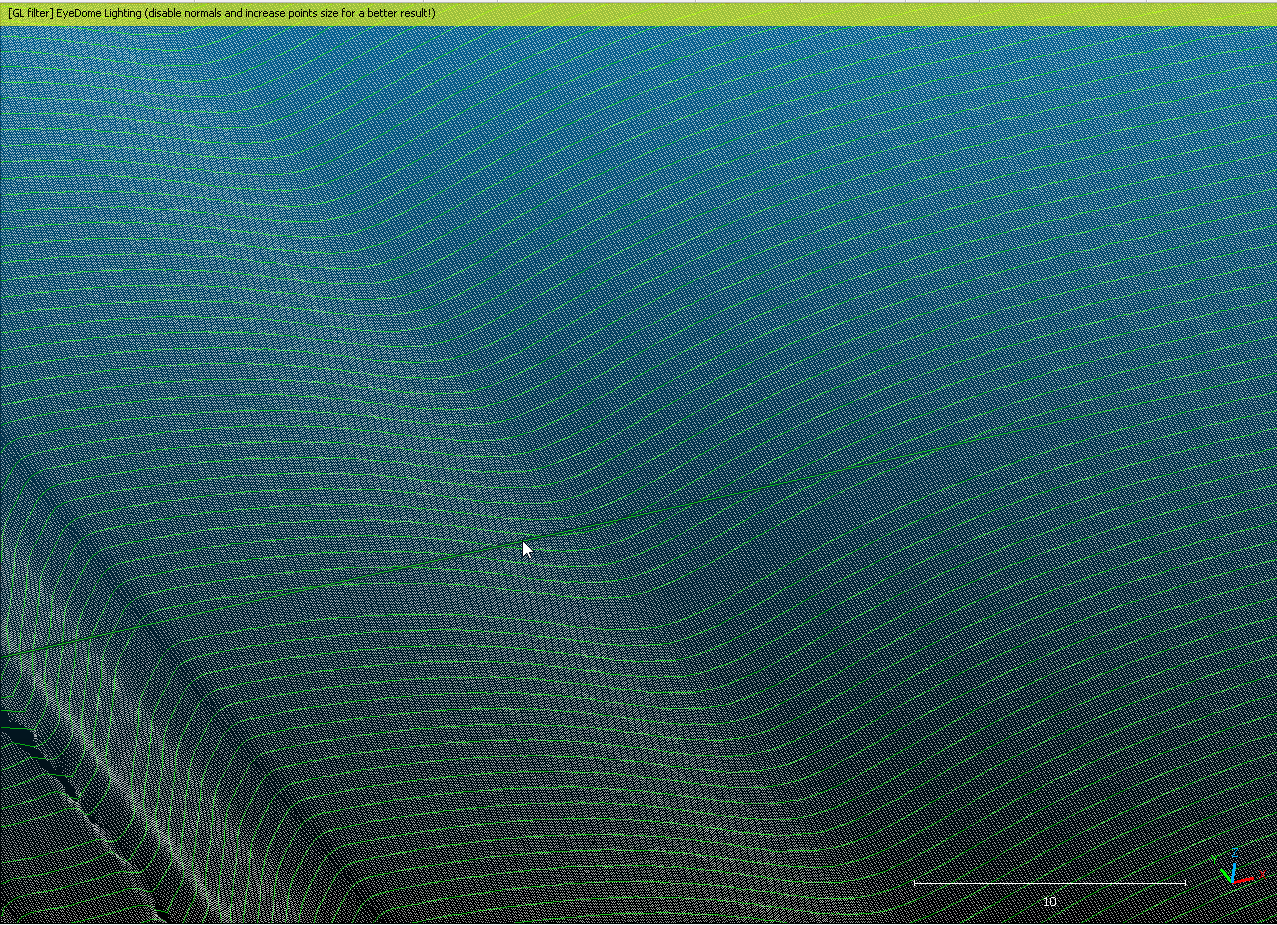Viewport: 1277px width, 925px height.
Task: Click the red X axis on the orientation gizmo
Action: (x=1244, y=879)
